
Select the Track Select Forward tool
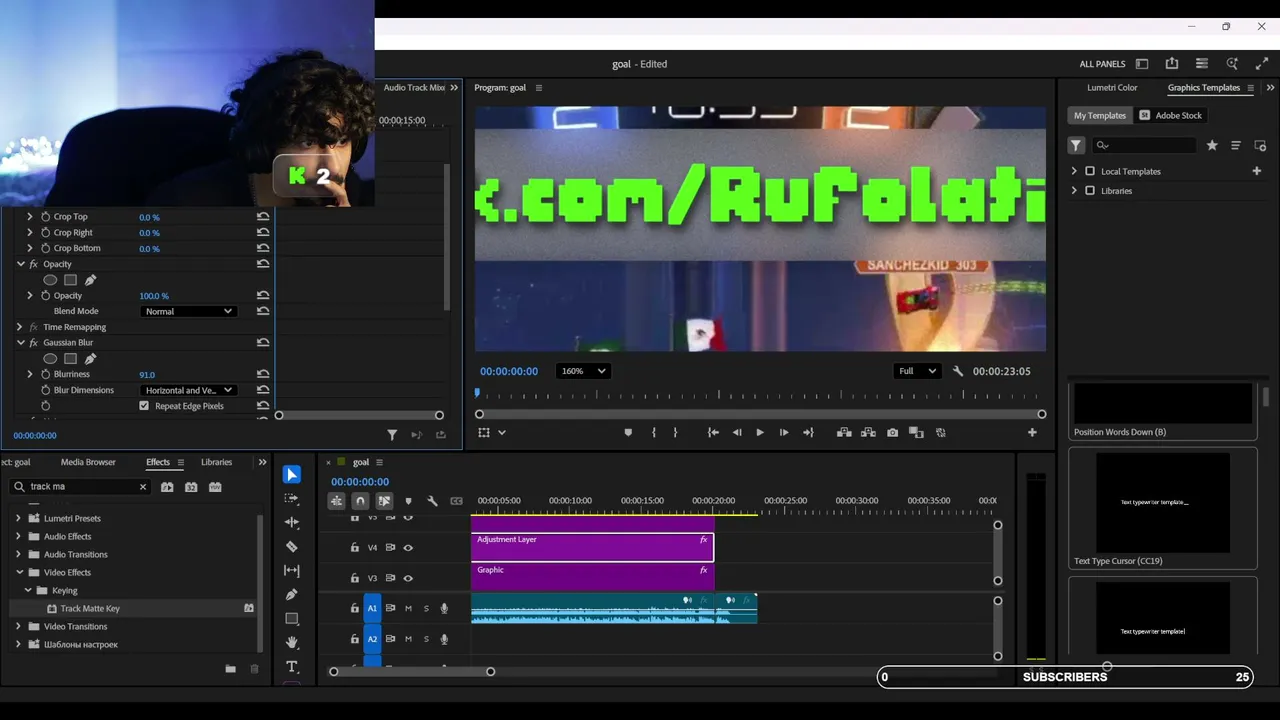coord(292,499)
